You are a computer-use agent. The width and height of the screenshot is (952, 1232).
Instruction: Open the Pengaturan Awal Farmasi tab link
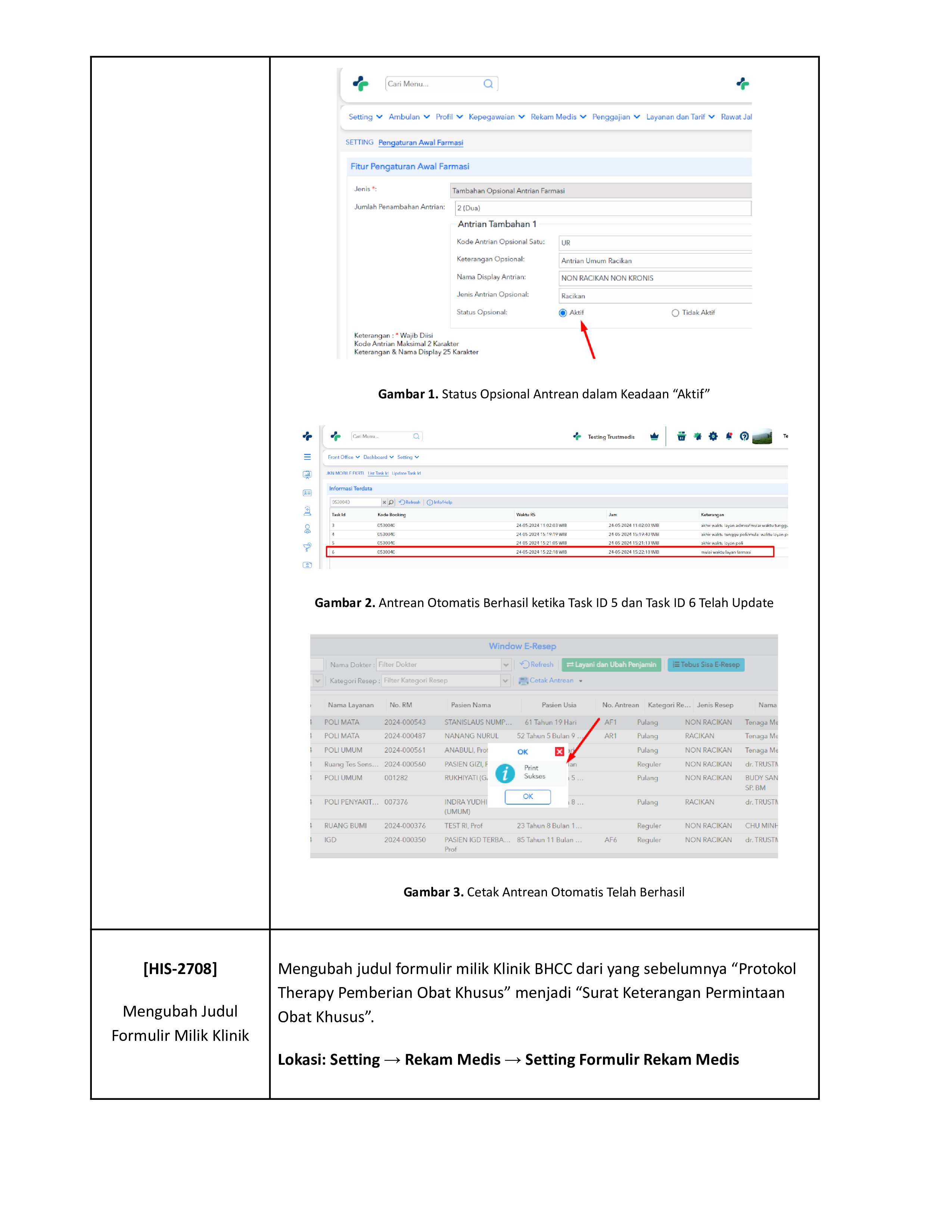tap(421, 143)
